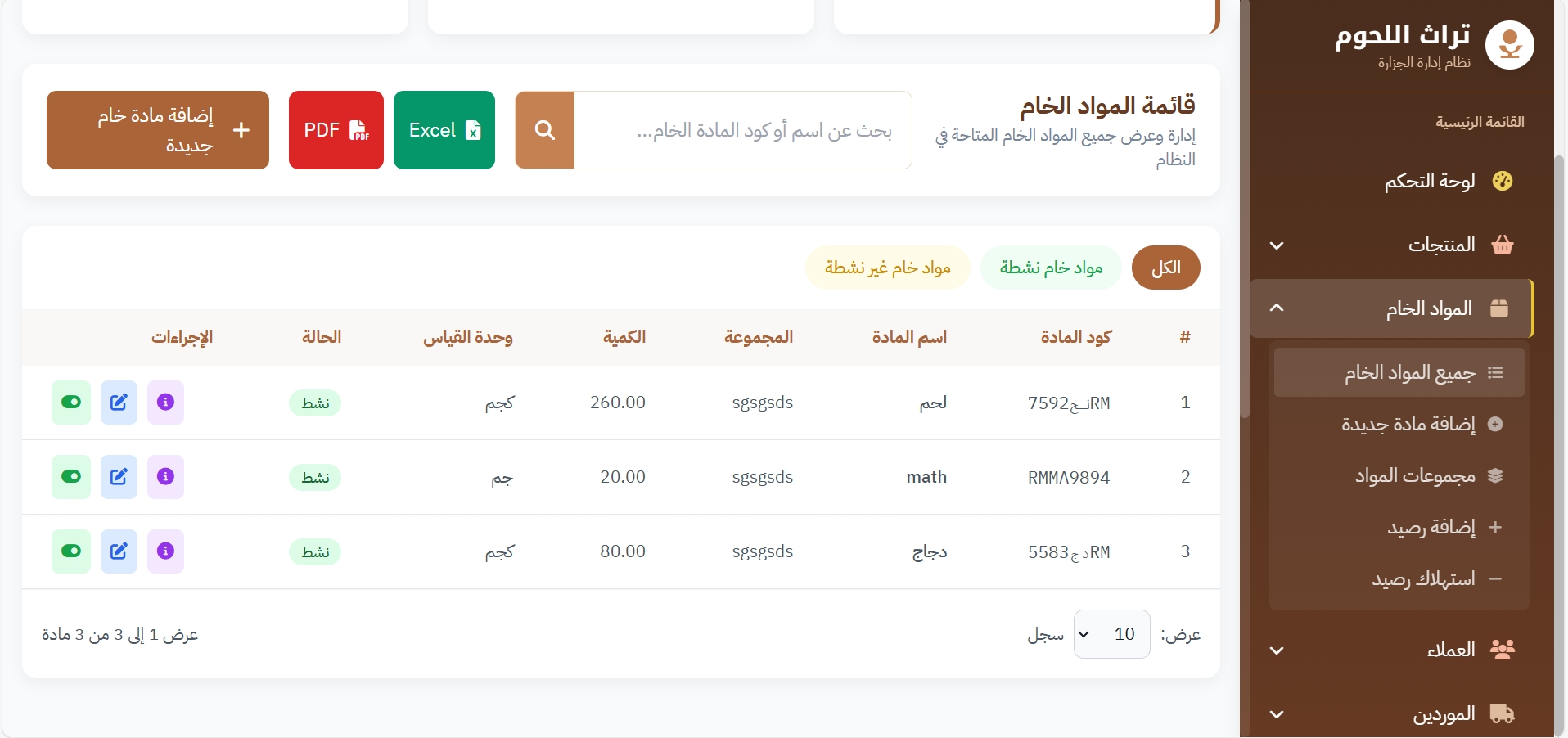Image resolution: width=1568 pixels, height=738 pixels.
Task: Edit the لحم raw material entry
Action: point(119,403)
